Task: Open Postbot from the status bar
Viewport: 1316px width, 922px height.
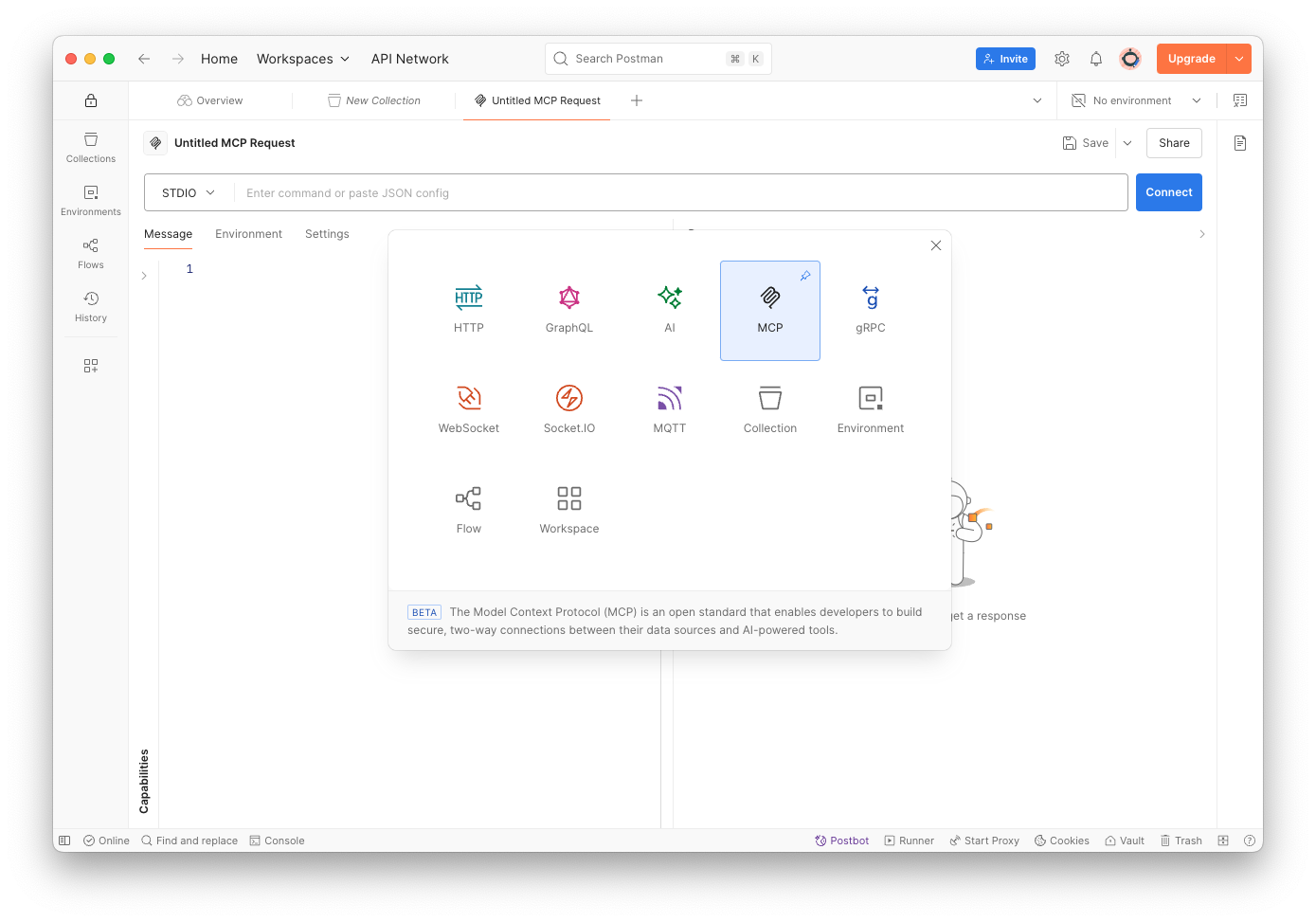Action: (x=842, y=841)
